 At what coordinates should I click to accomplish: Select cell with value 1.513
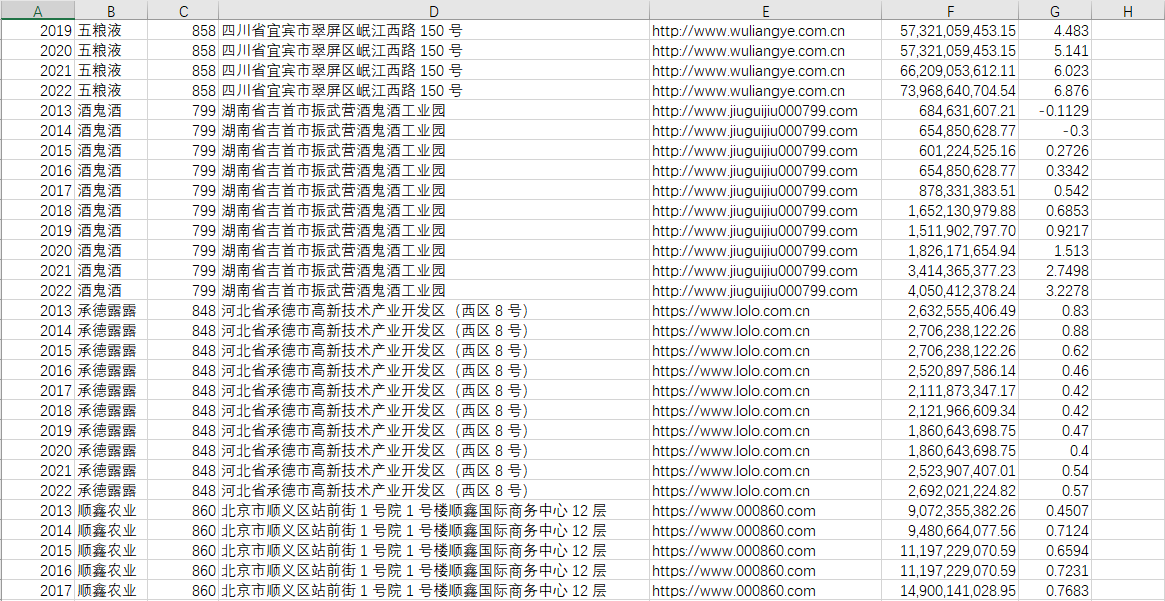tap(1055, 251)
